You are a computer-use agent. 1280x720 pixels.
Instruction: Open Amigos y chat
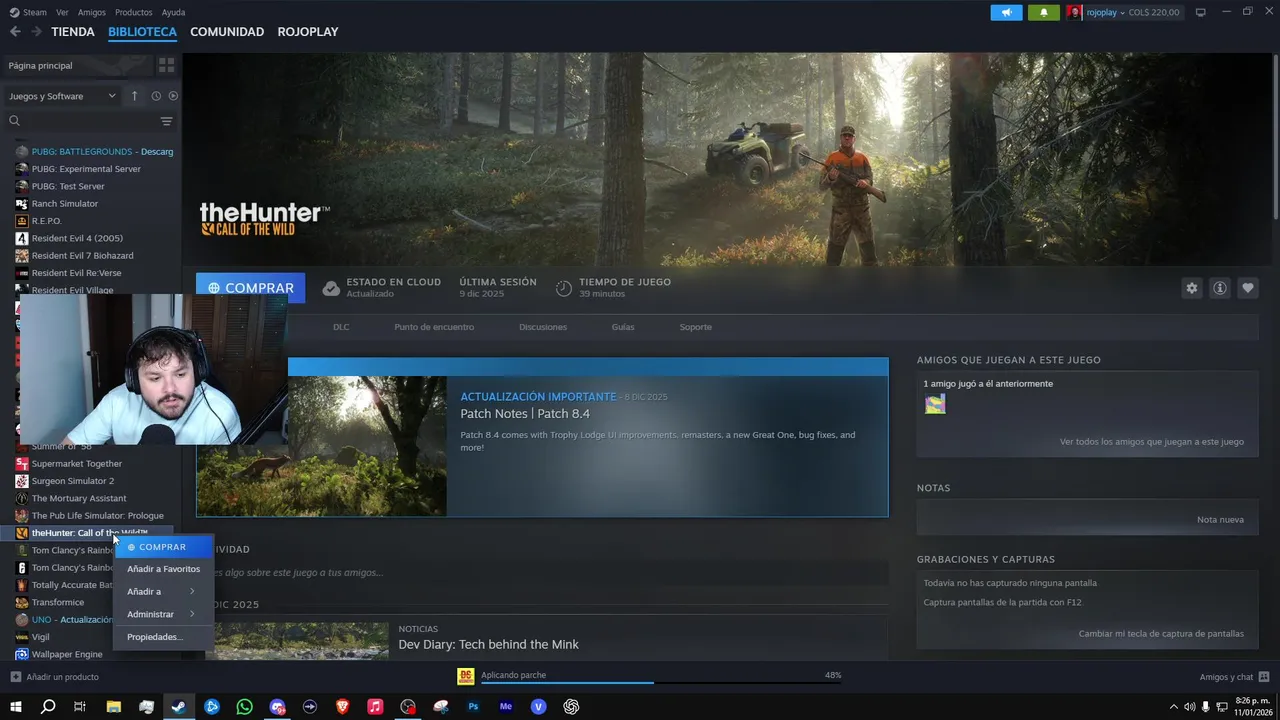click(x=1234, y=677)
